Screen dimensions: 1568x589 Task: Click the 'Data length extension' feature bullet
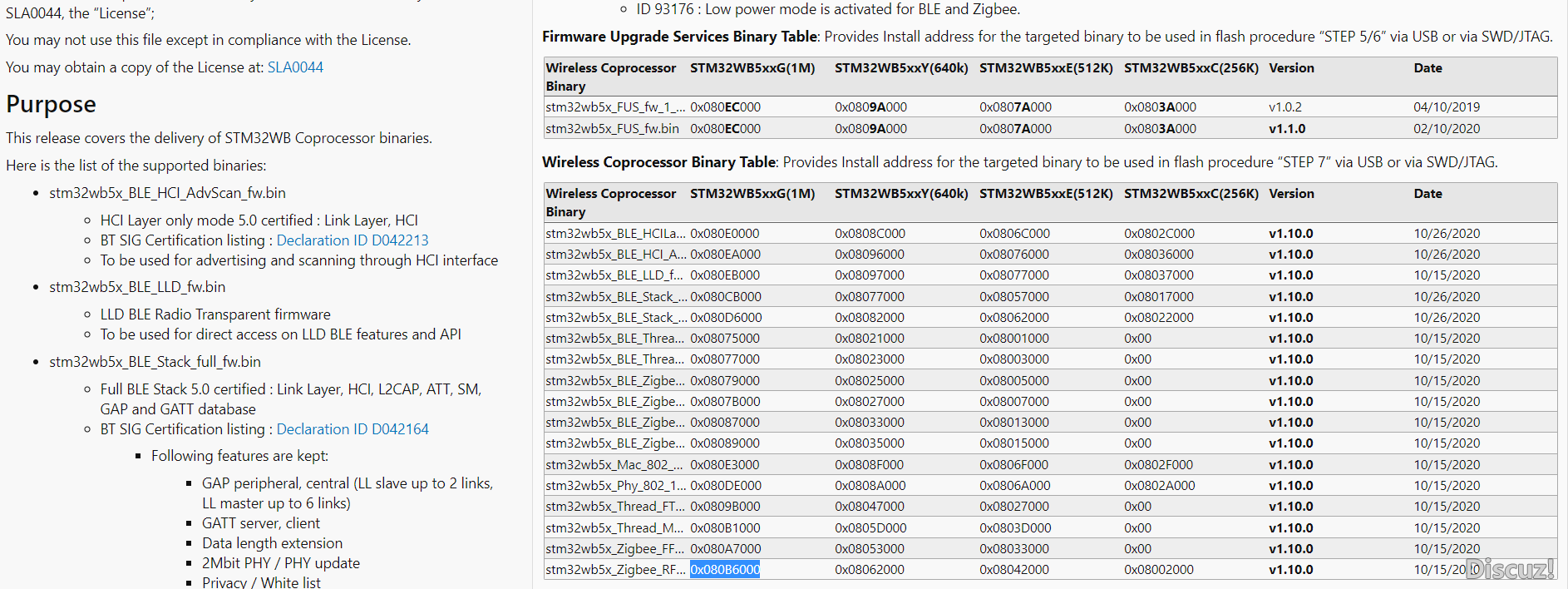pos(272,543)
